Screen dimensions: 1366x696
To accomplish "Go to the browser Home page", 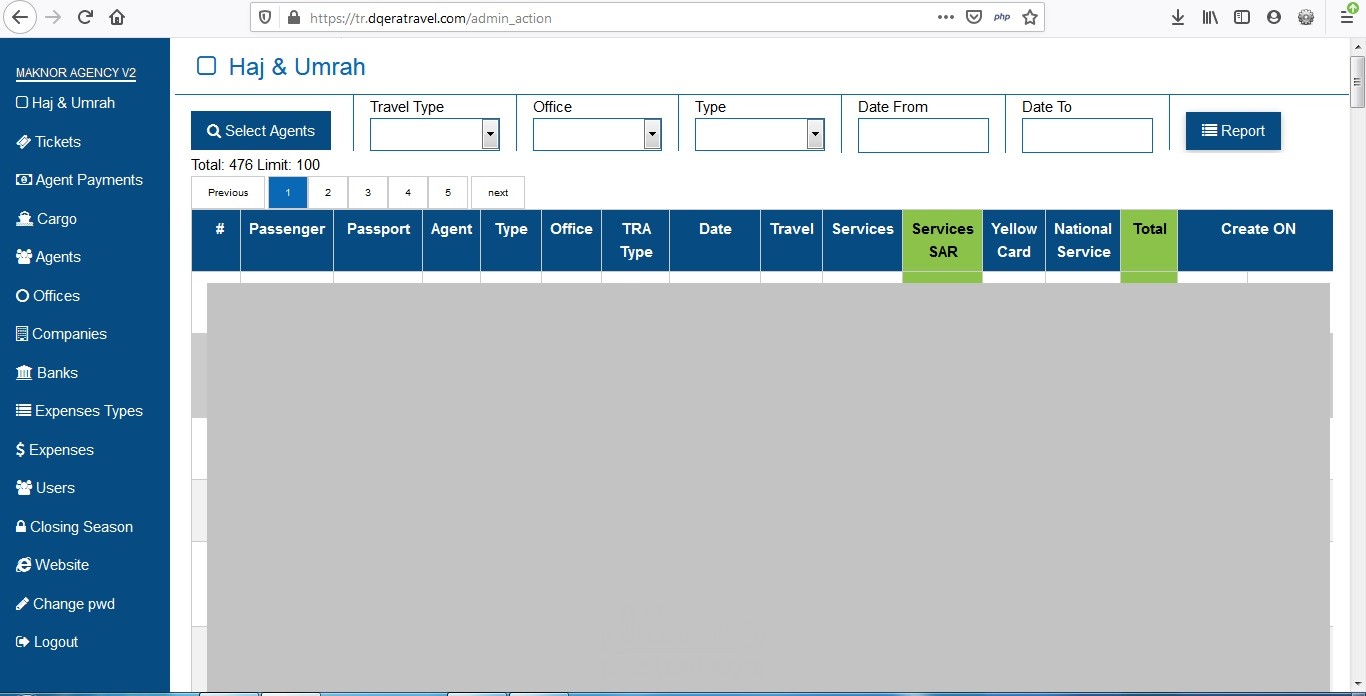I will (117, 17).
